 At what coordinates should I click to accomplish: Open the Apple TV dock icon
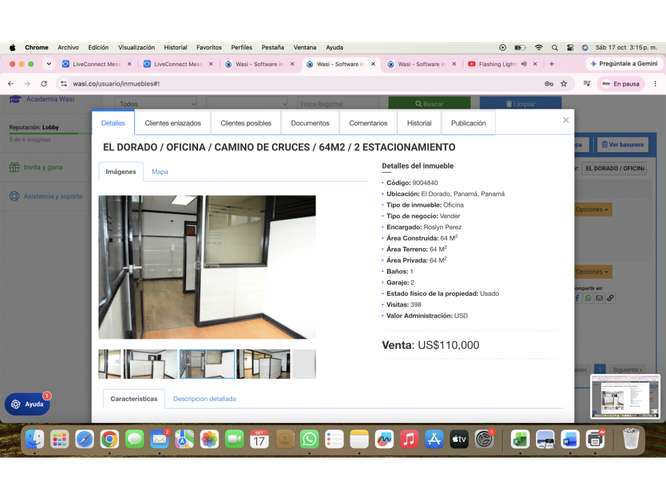click(459, 439)
